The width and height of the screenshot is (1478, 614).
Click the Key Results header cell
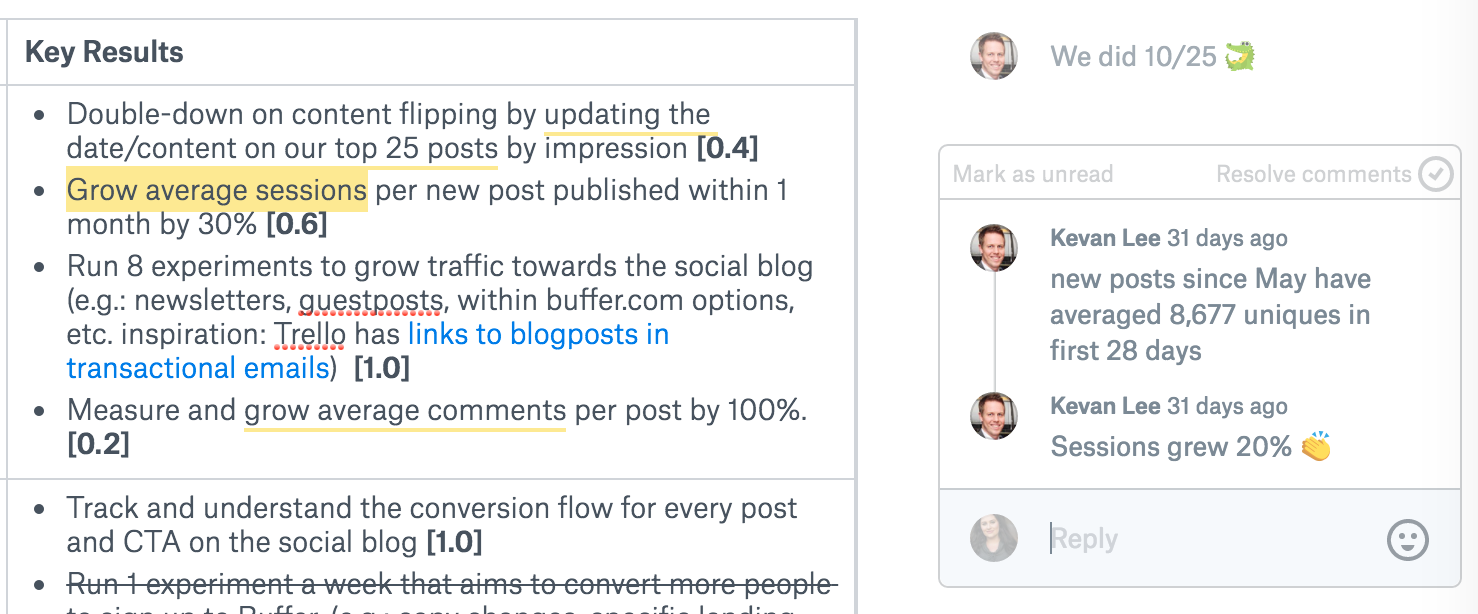(431, 52)
